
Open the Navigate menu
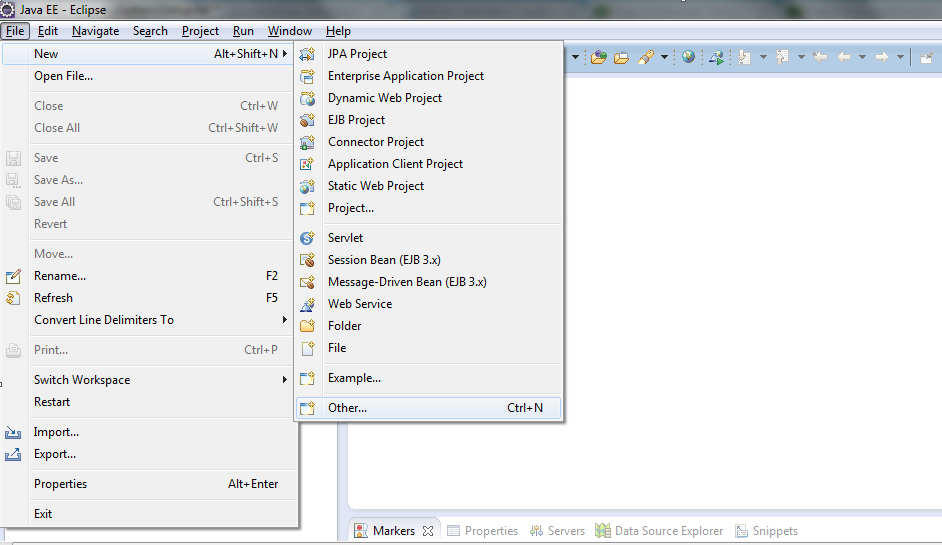coord(95,31)
